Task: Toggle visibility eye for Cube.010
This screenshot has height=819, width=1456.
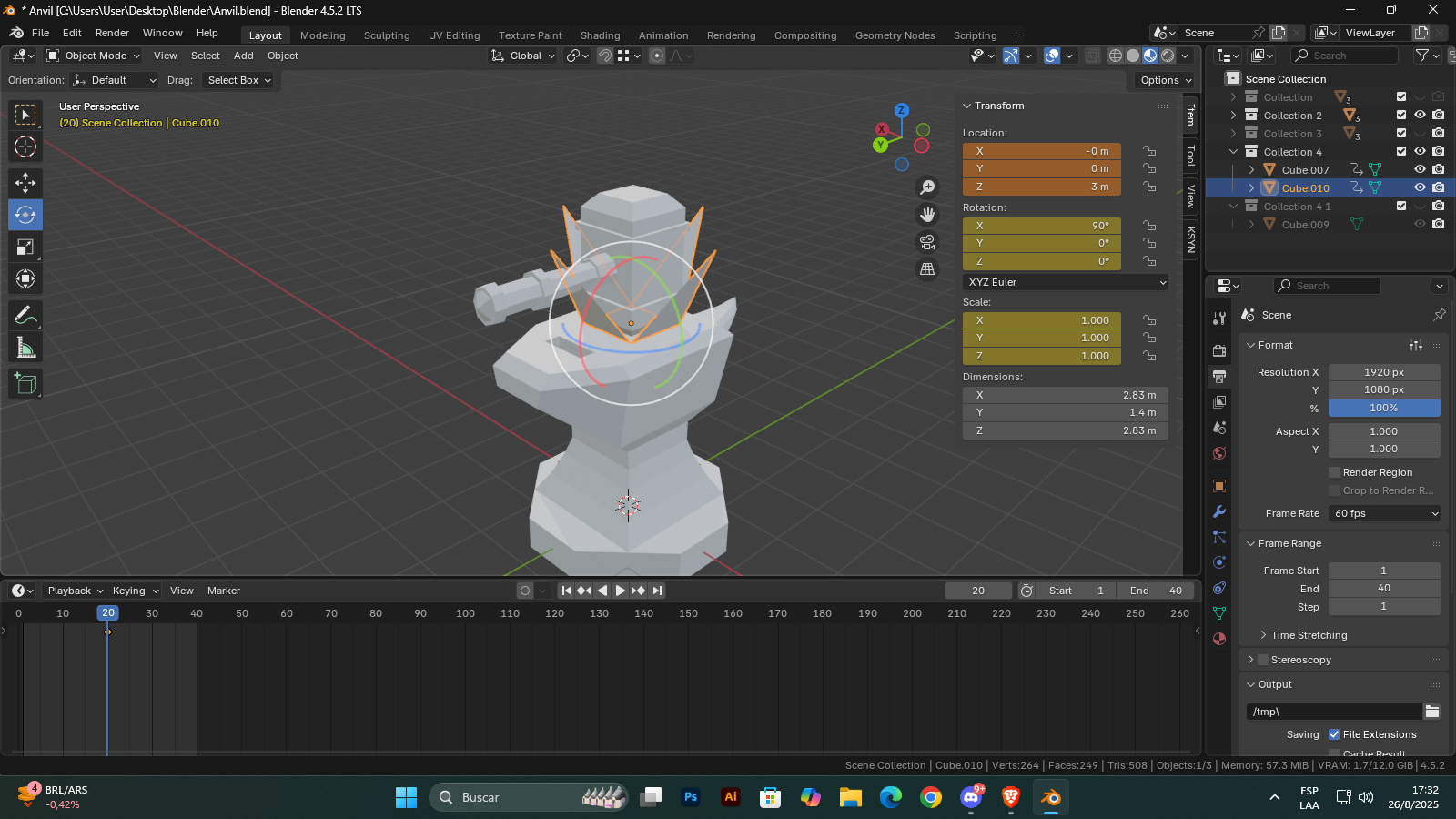Action: (x=1420, y=187)
